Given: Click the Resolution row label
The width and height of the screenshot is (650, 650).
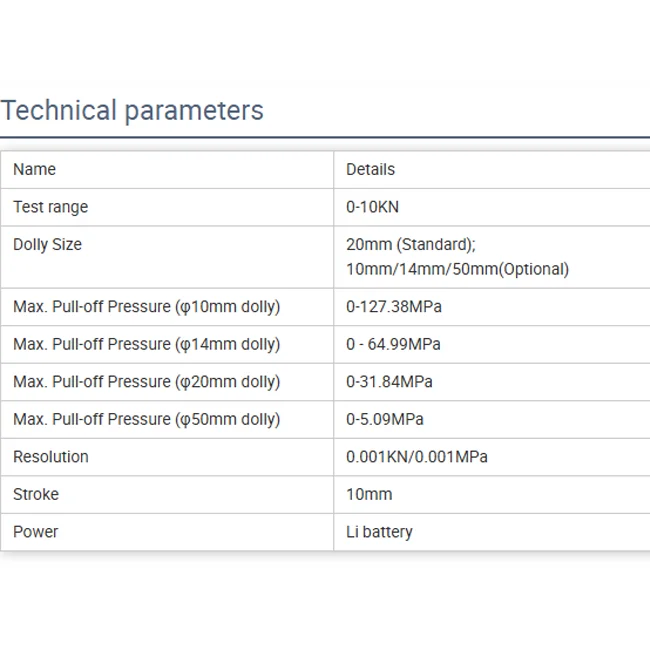Looking at the screenshot, I should tap(50, 457).
